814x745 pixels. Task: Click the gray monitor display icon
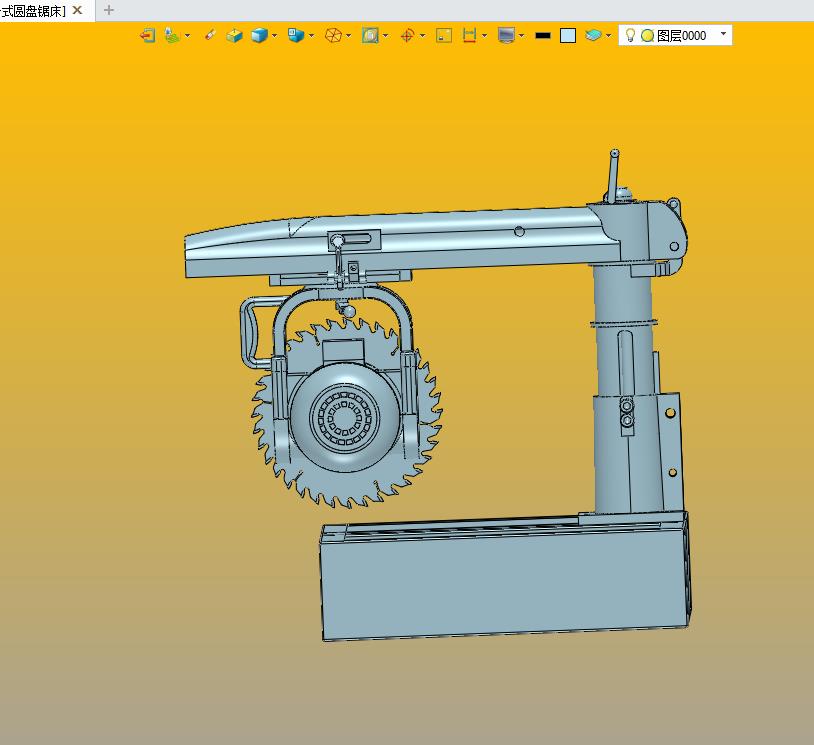506,35
